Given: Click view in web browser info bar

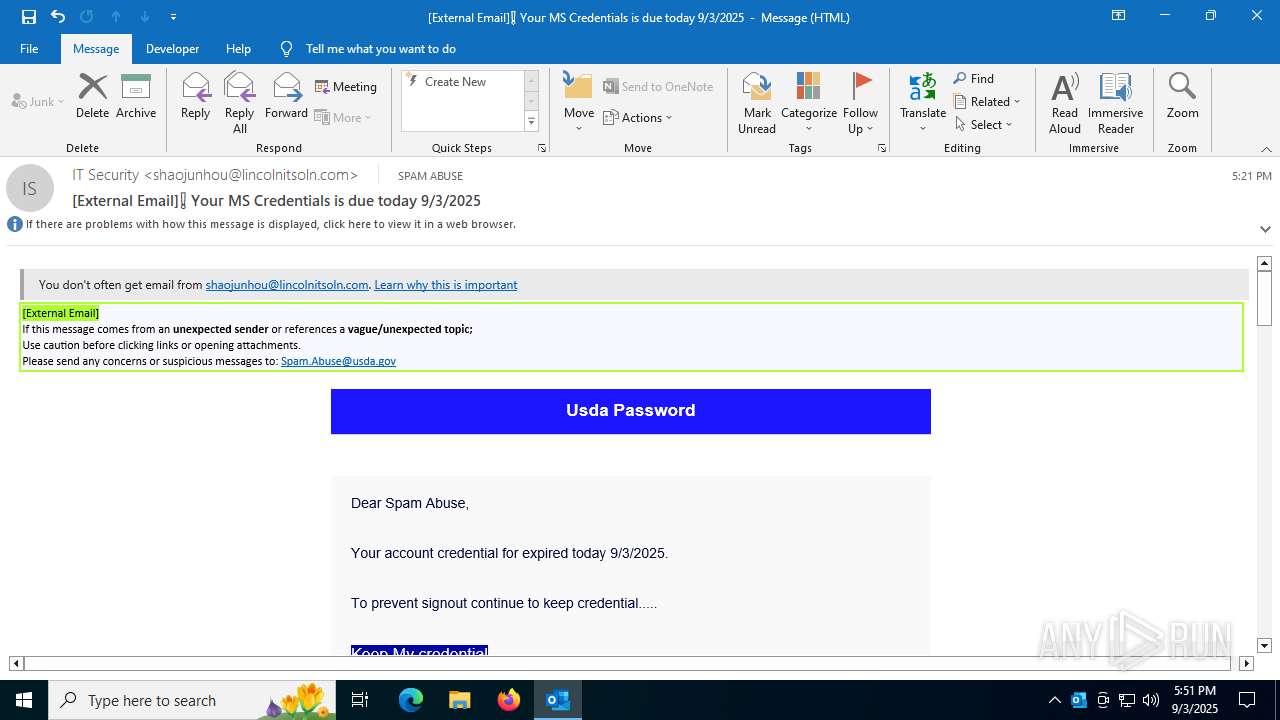Looking at the screenshot, I should (x=270, y=224).
